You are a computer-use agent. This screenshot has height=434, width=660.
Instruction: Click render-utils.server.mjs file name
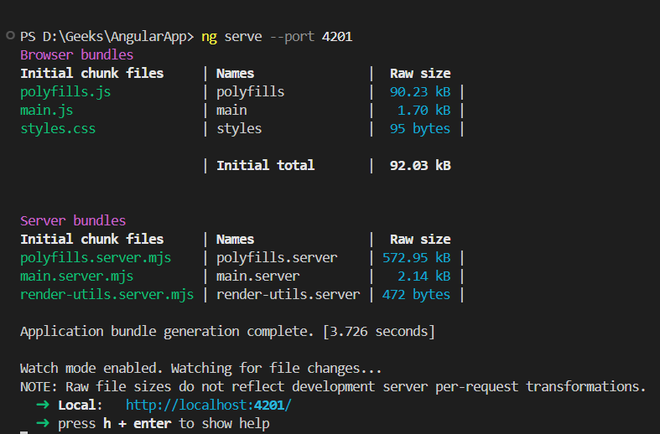(107, 294)
